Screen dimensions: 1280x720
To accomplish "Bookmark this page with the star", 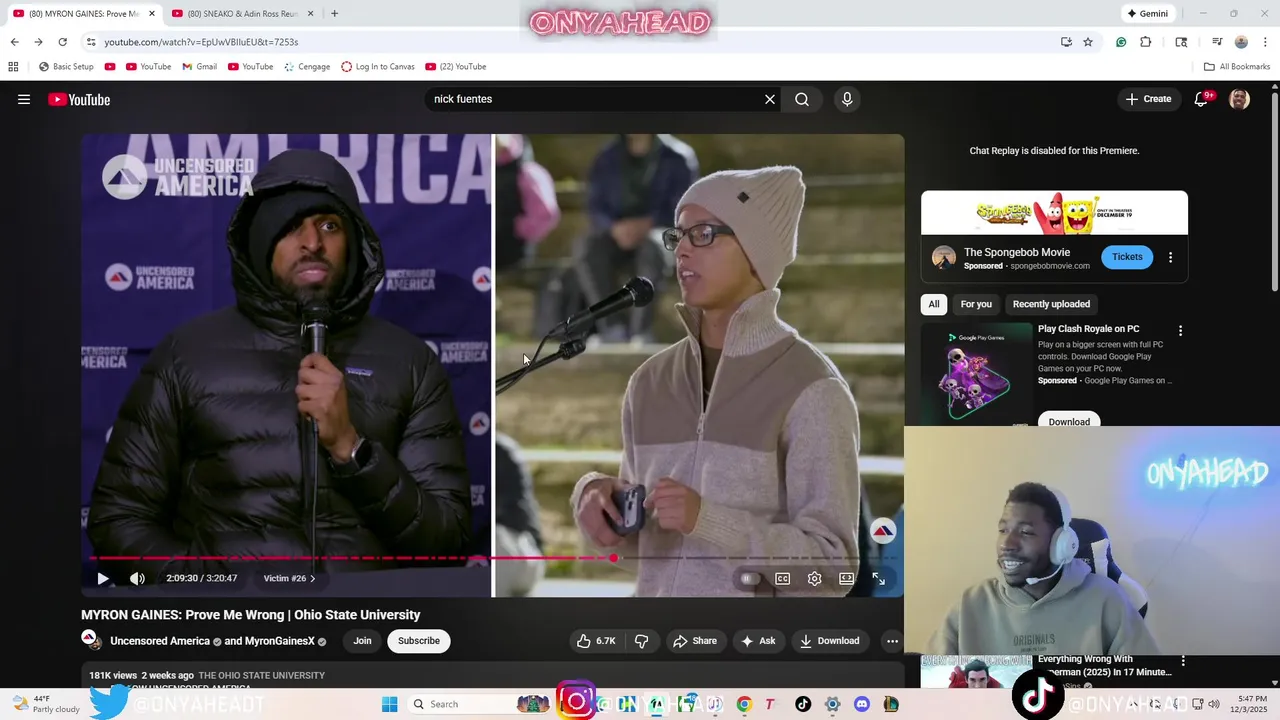I will [x=1088, y=42].
